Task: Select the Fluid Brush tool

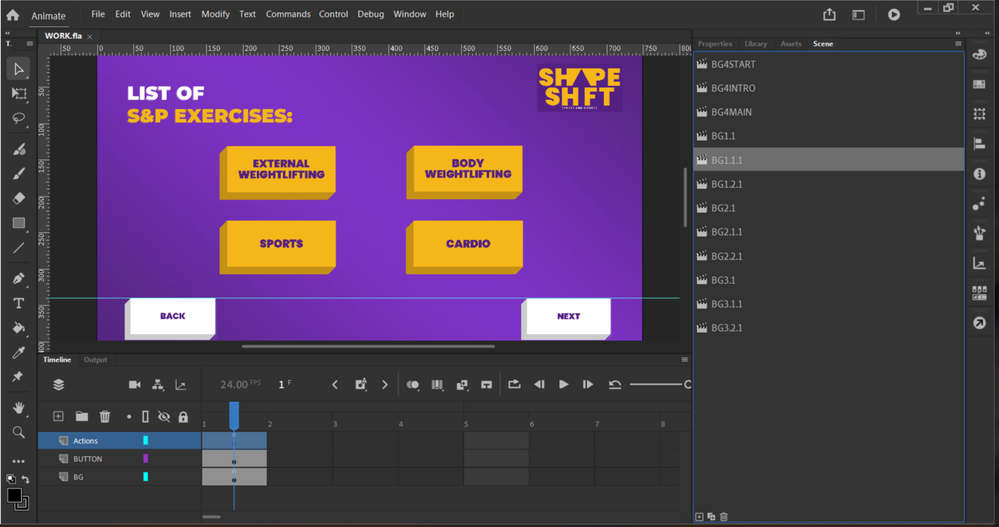Action: coord(18,149)
